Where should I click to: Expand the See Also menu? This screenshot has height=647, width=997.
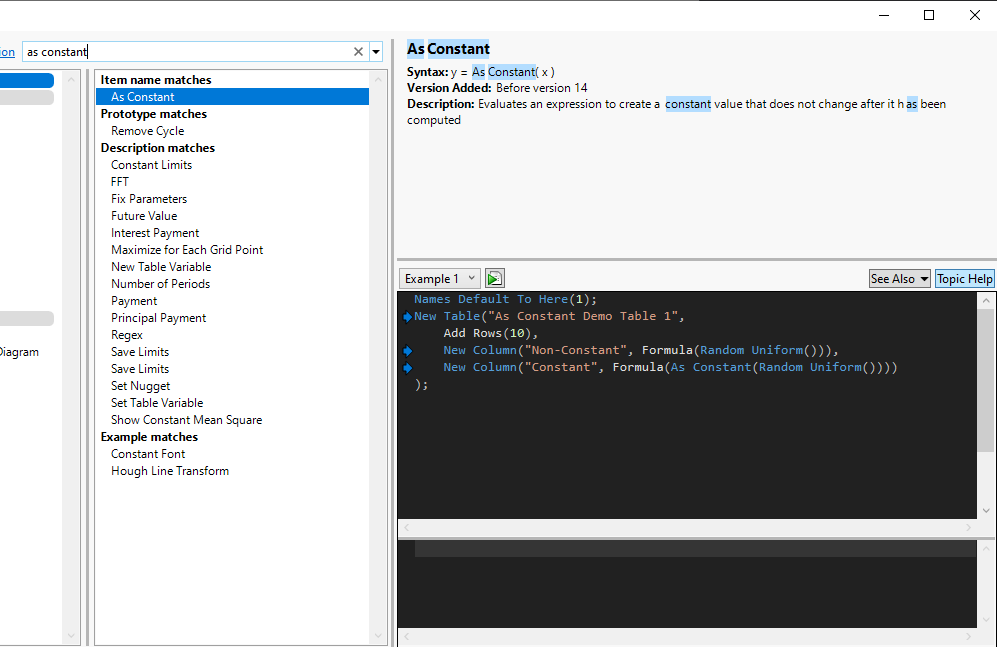click(899, 279)
